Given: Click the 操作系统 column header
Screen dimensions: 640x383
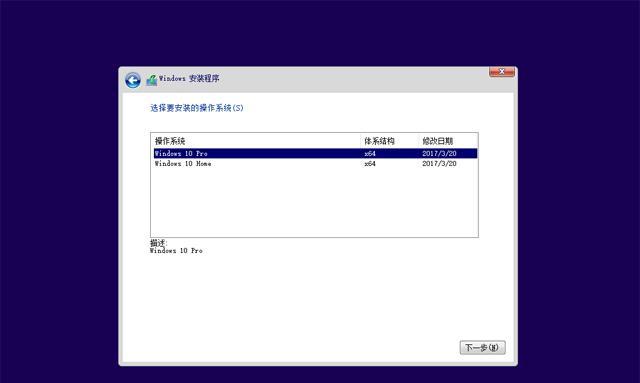Looking at the screenshot, I should tap(170, 141).
